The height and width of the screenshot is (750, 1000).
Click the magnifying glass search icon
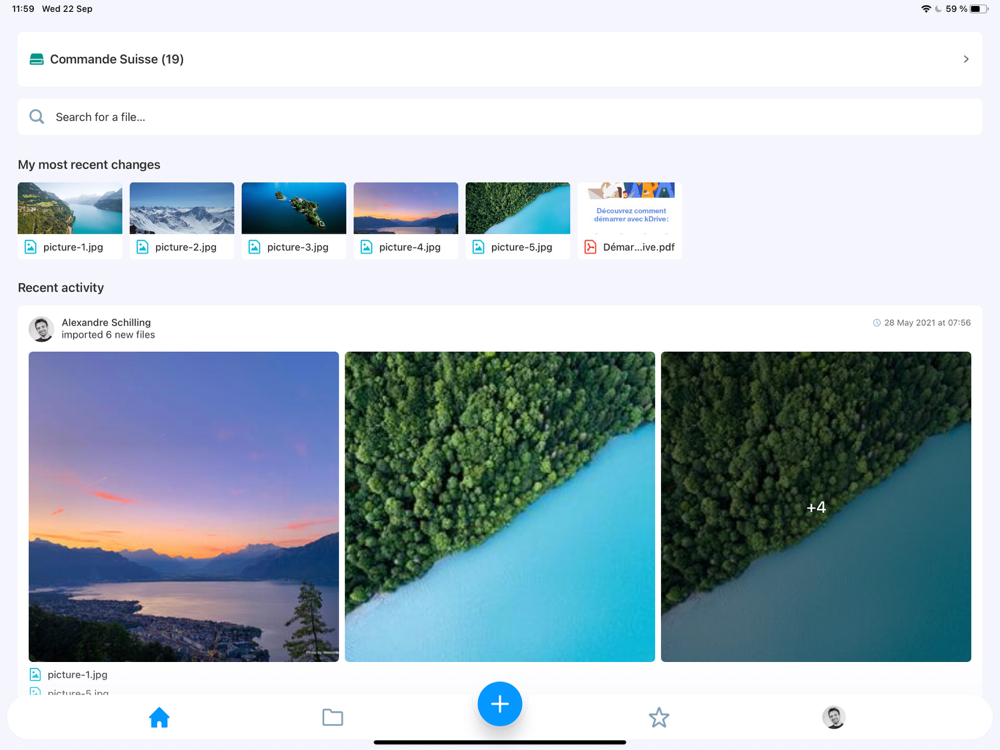pos(36,117)
